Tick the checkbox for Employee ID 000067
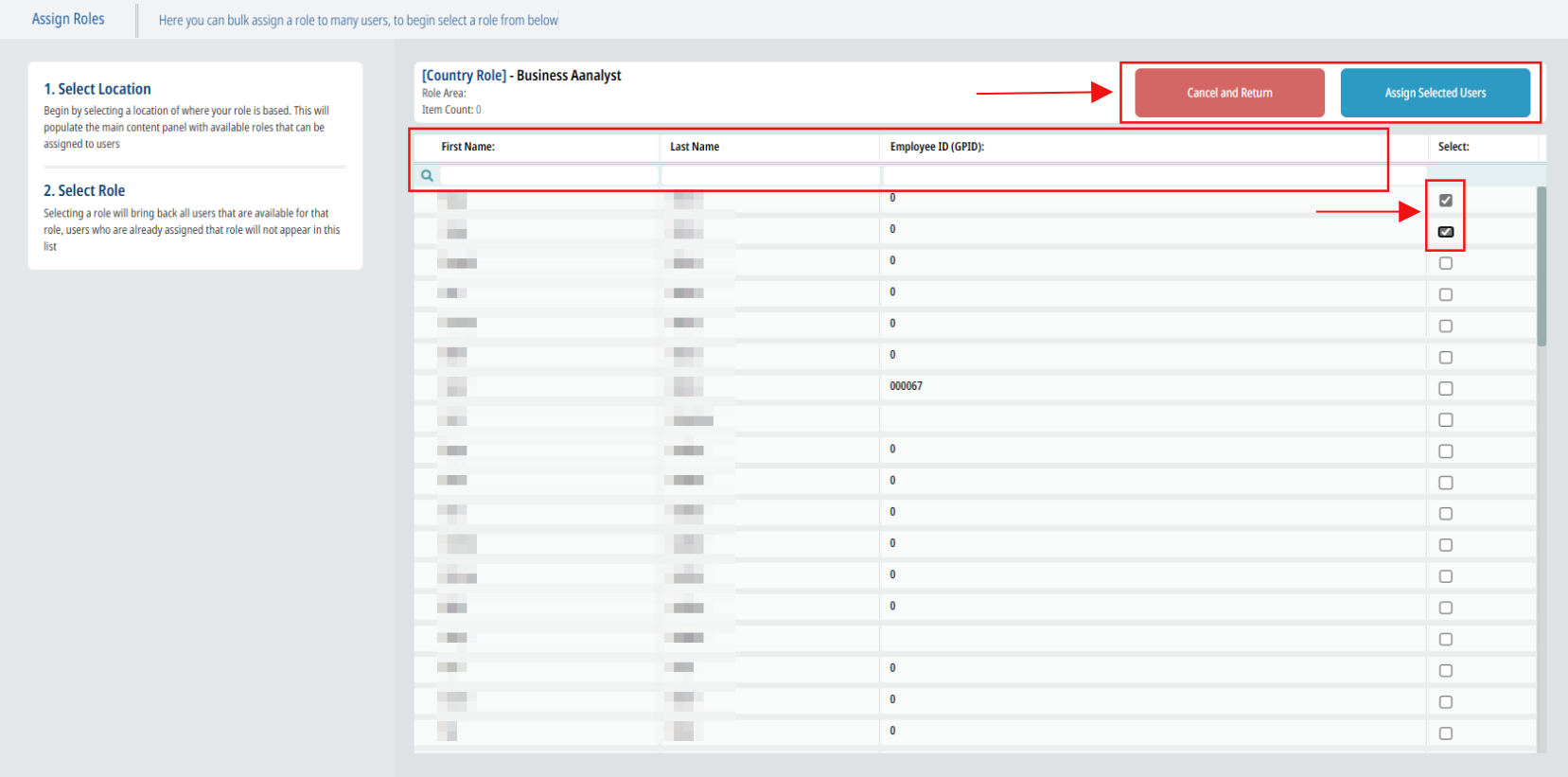 pos(1446,388)
